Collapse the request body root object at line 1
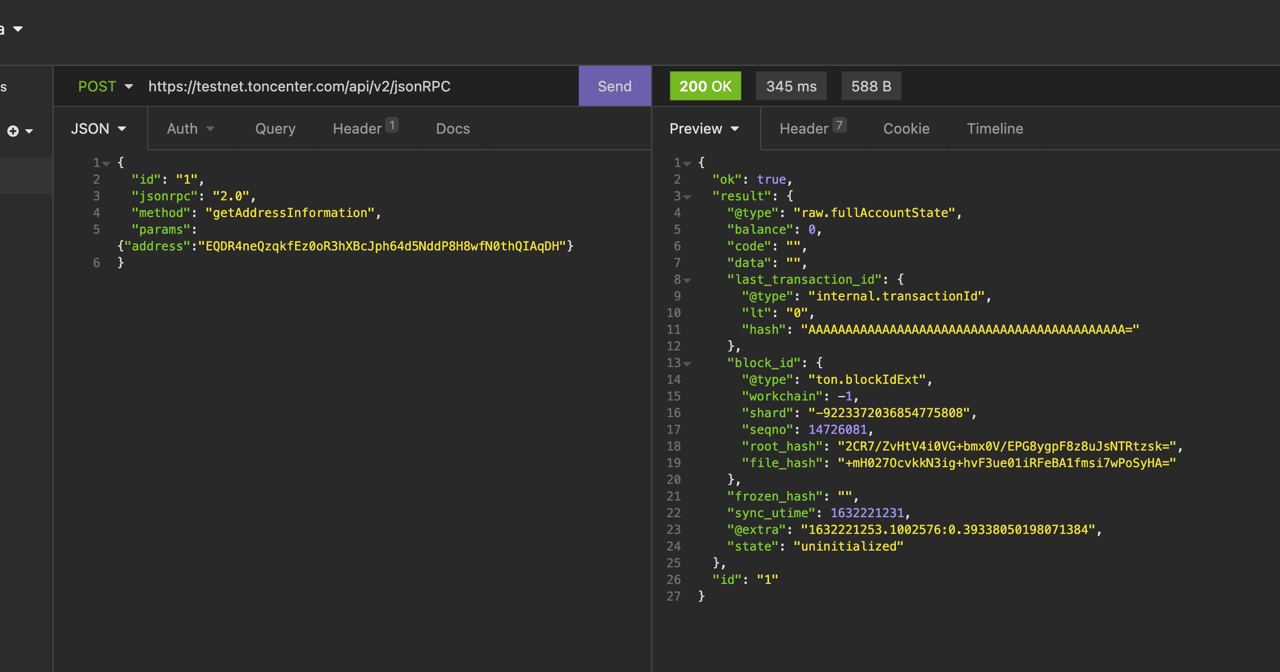This screenshot has height=672, width=1280. click(x=106, y=163)
